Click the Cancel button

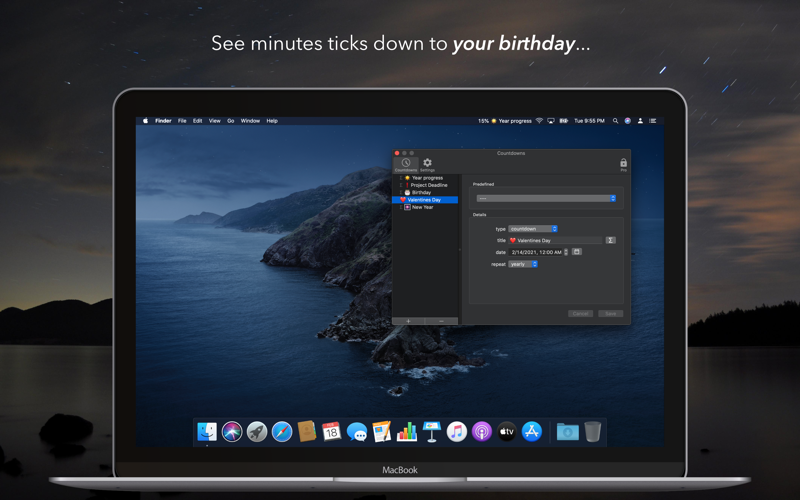click(580, 313)
